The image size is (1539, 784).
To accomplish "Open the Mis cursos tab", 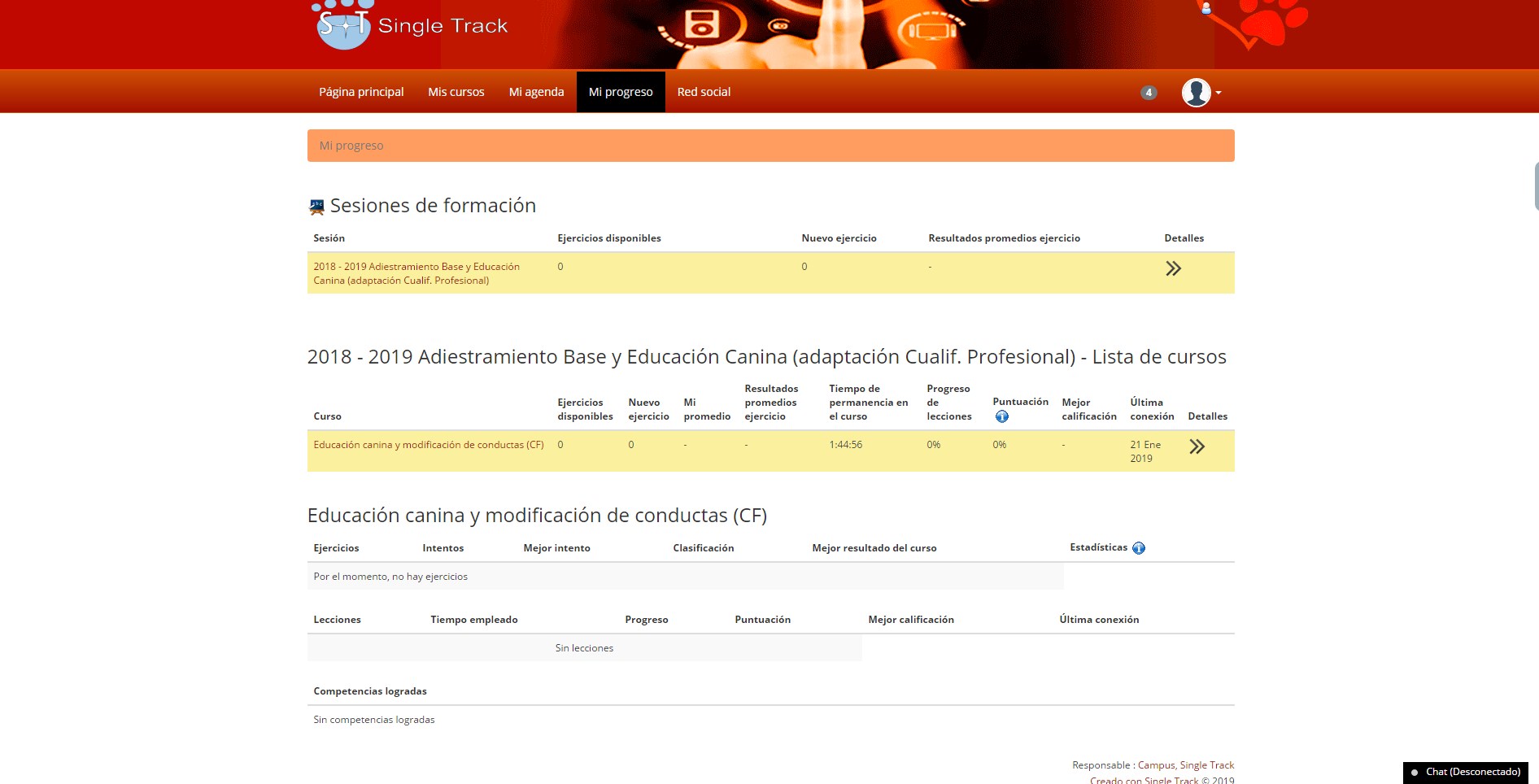I will click(456, 92).
